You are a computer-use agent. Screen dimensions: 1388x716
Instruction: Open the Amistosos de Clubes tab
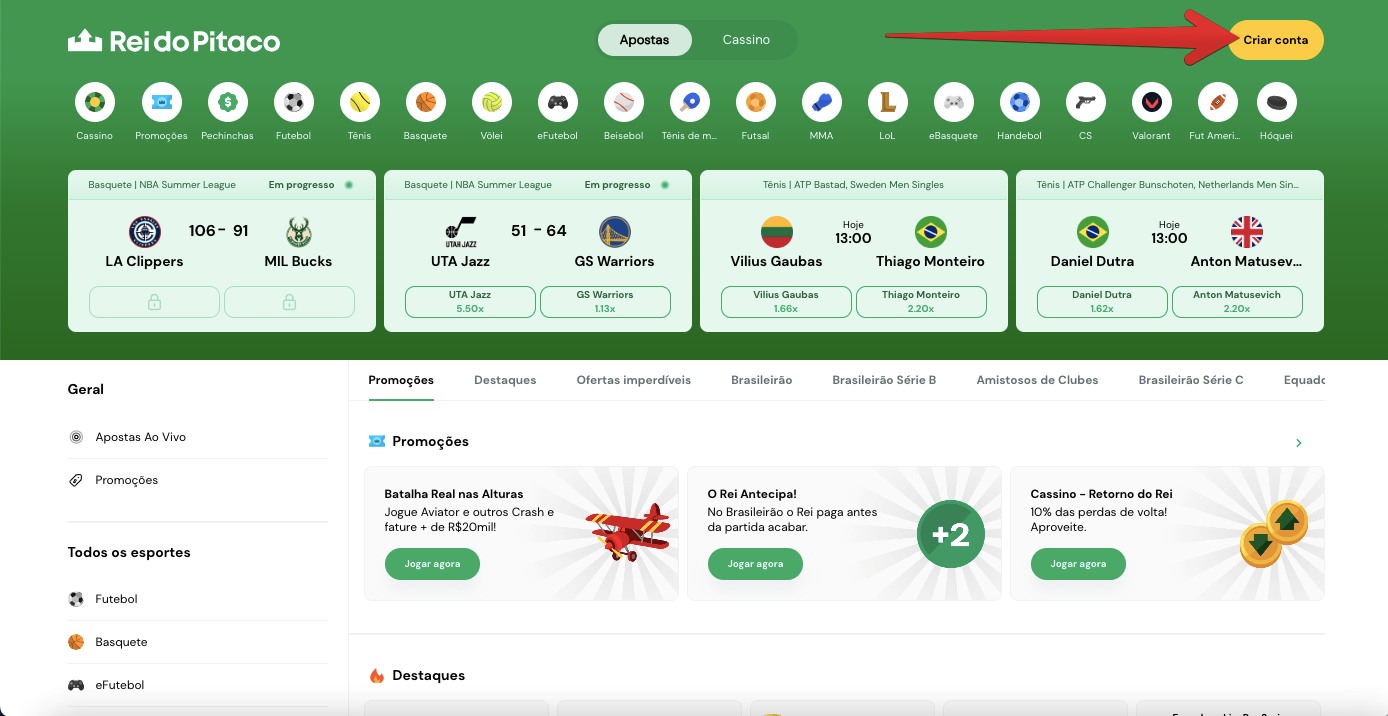pyautogui.click(x=1037, y=380)
